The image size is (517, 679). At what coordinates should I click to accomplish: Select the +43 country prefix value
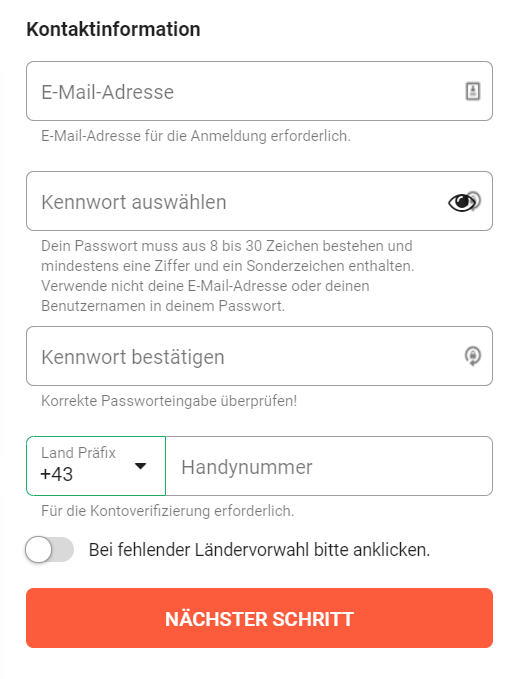click(x=57, y=475)
